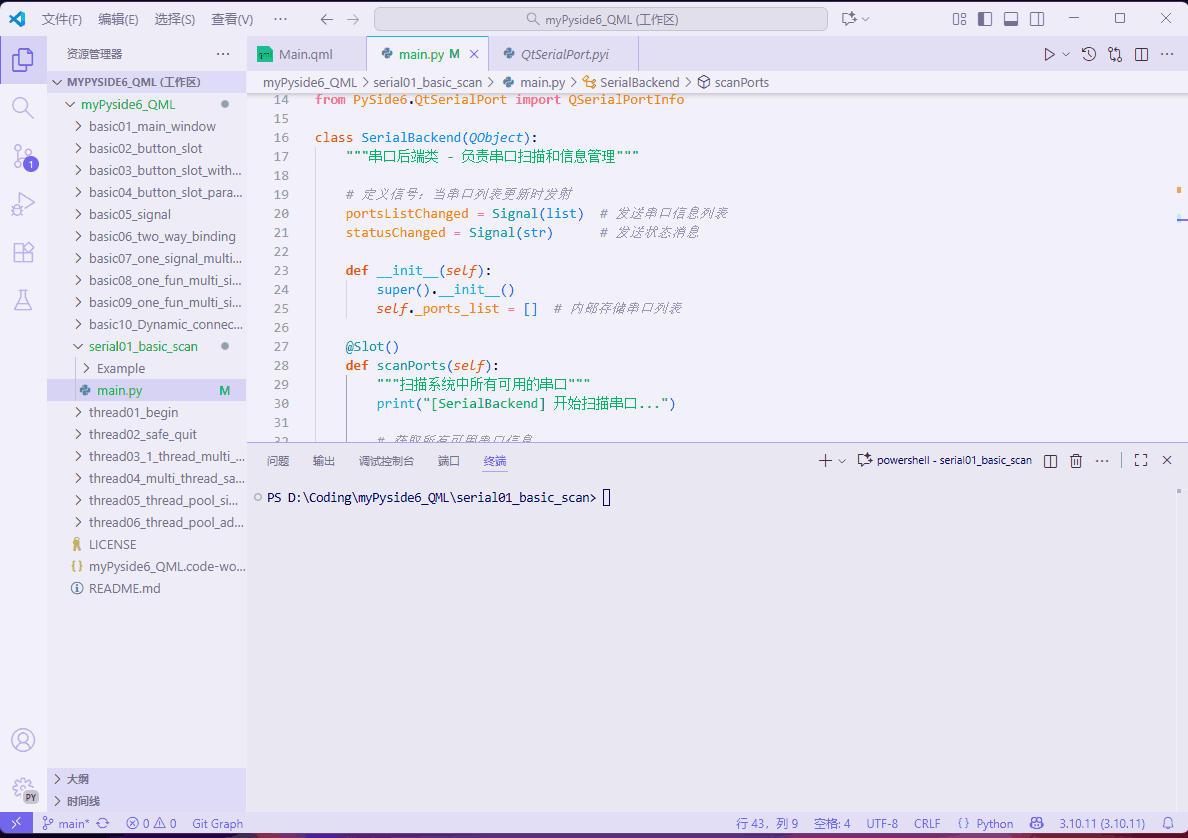Run Python file play button

[x=1049, y=55]
